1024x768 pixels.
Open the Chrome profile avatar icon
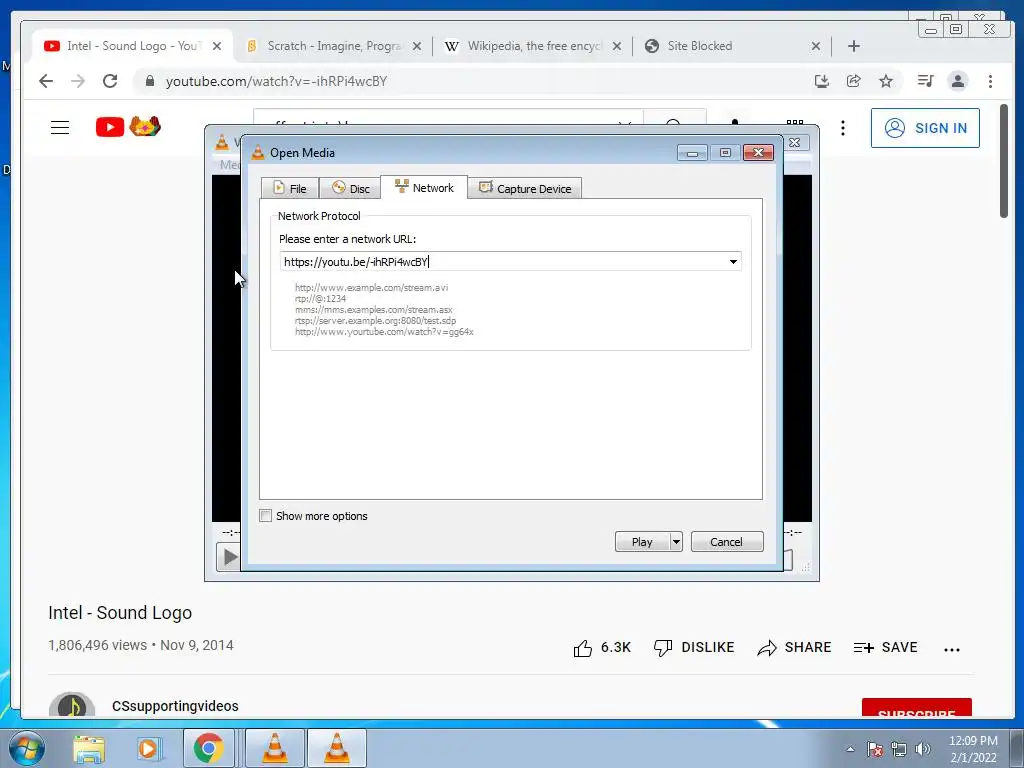click(957, 81)
